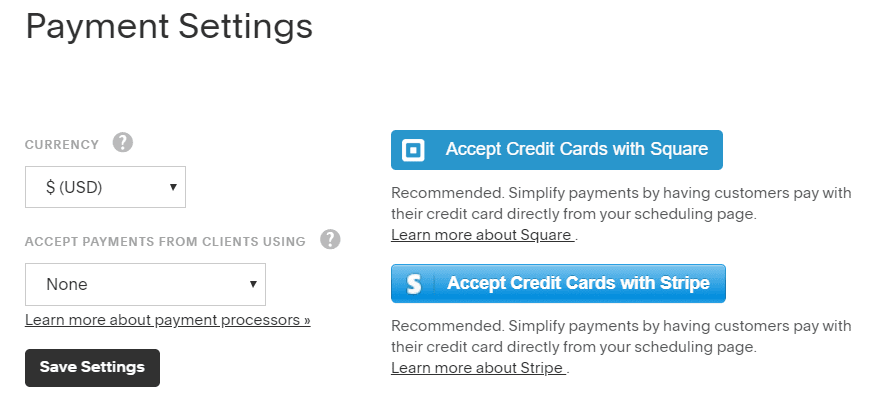Click the Stripe recommendation description text
This screenshot has height=414, width=882.
(621, 336)
